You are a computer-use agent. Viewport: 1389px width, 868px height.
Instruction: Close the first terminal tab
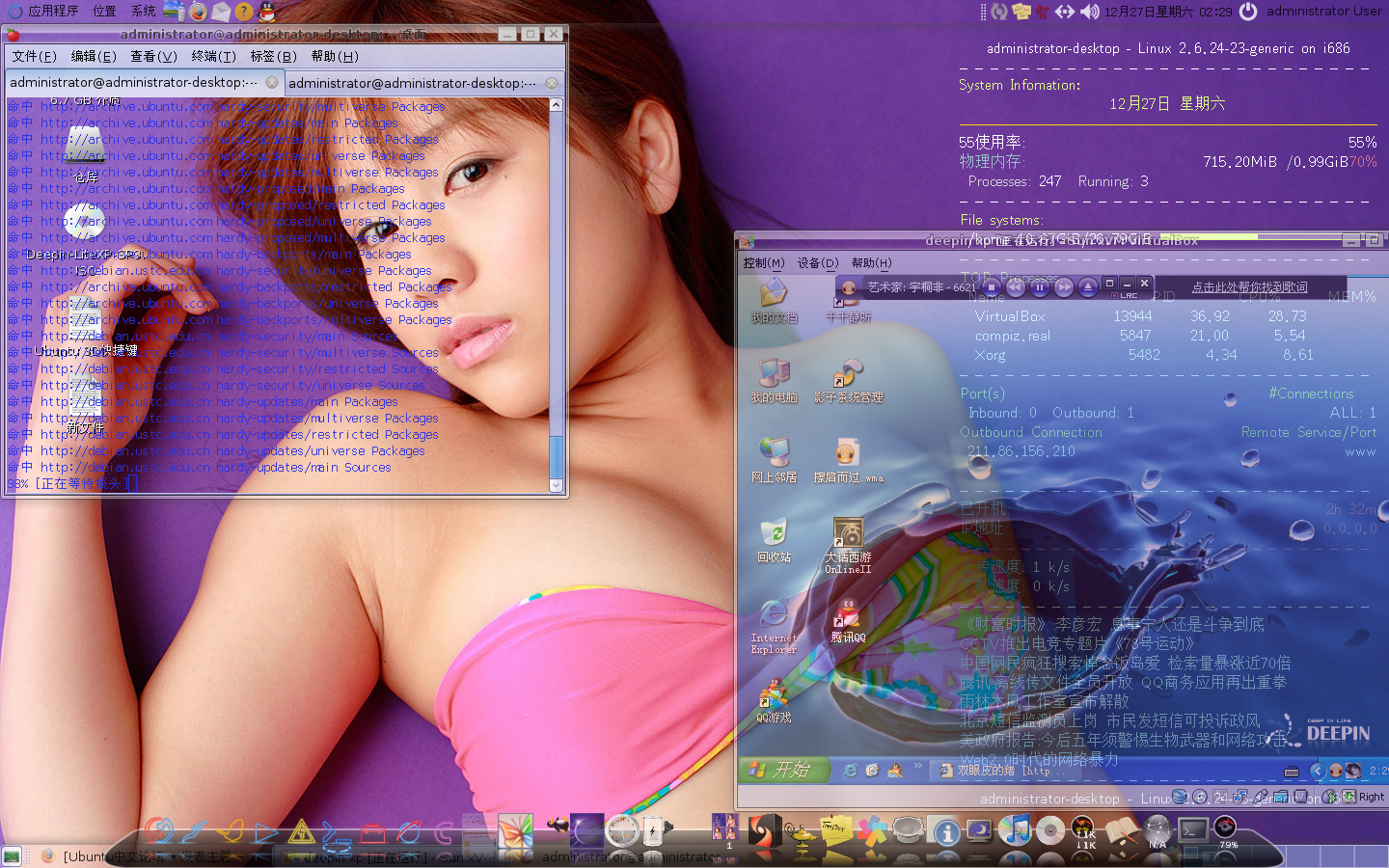(272, 83)
